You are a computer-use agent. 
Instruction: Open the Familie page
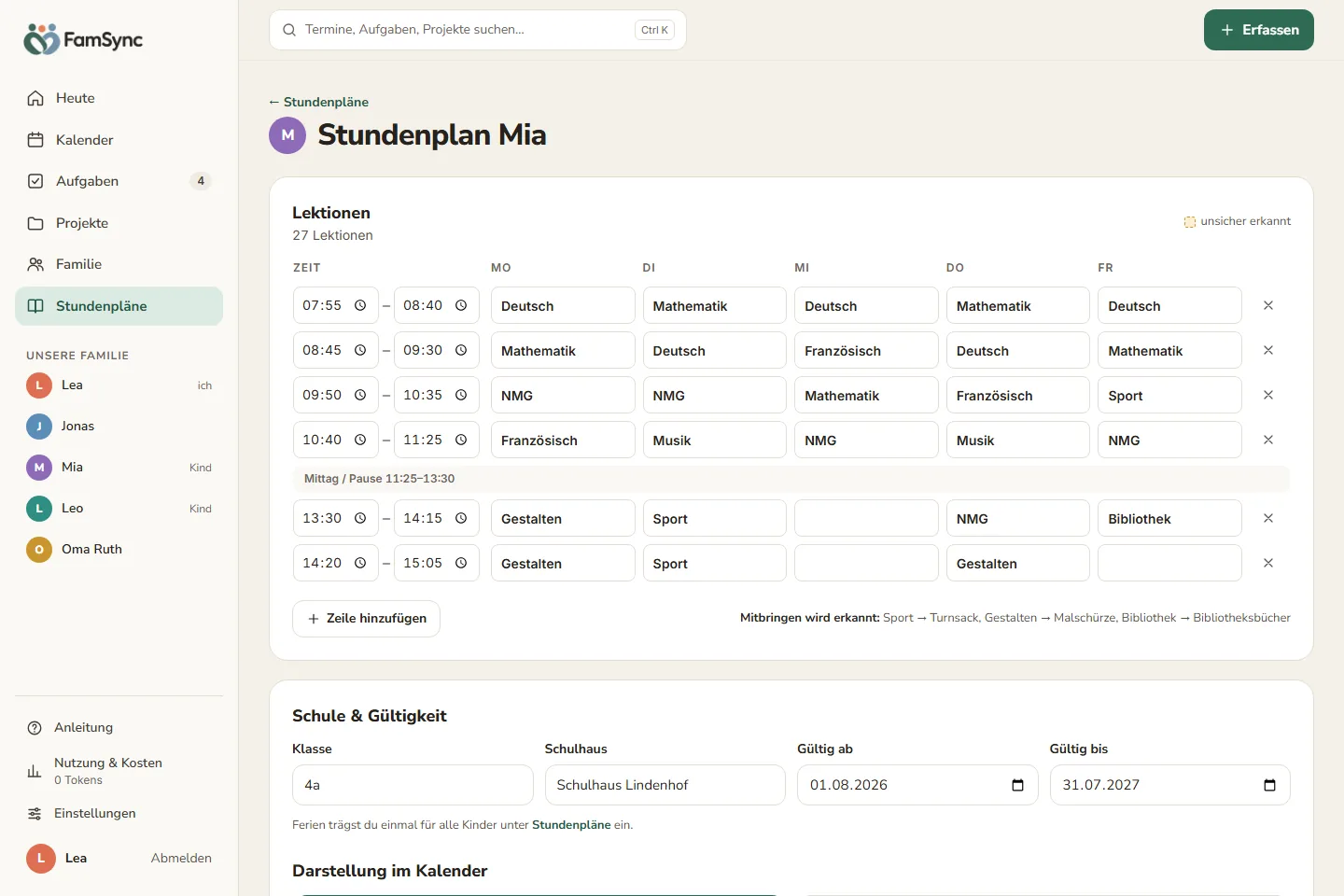(119, 264)
